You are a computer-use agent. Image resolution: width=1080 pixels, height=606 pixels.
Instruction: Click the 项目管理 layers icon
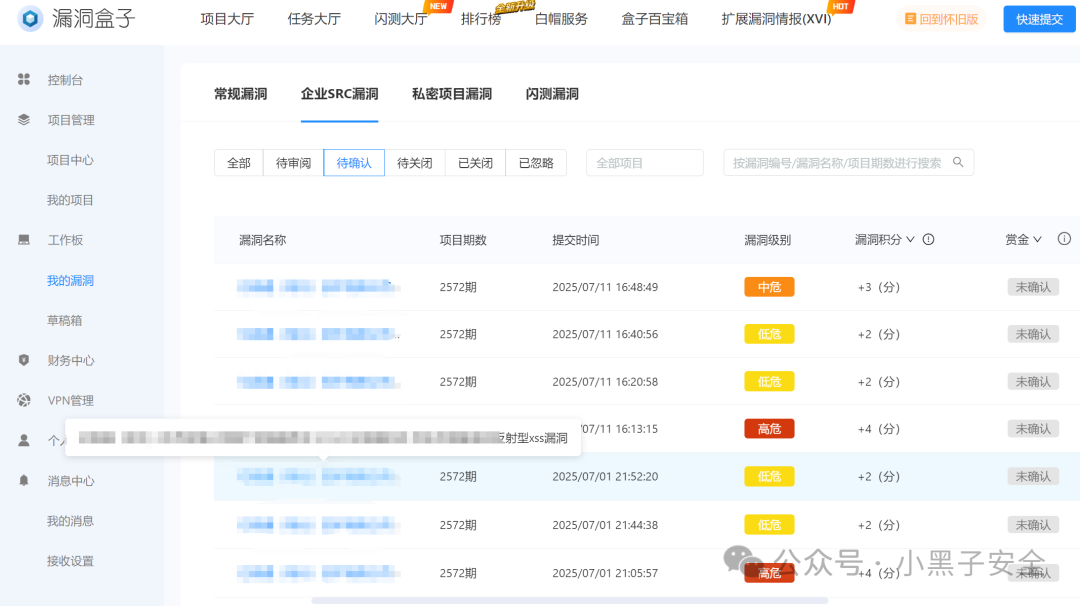pos(24,120)
